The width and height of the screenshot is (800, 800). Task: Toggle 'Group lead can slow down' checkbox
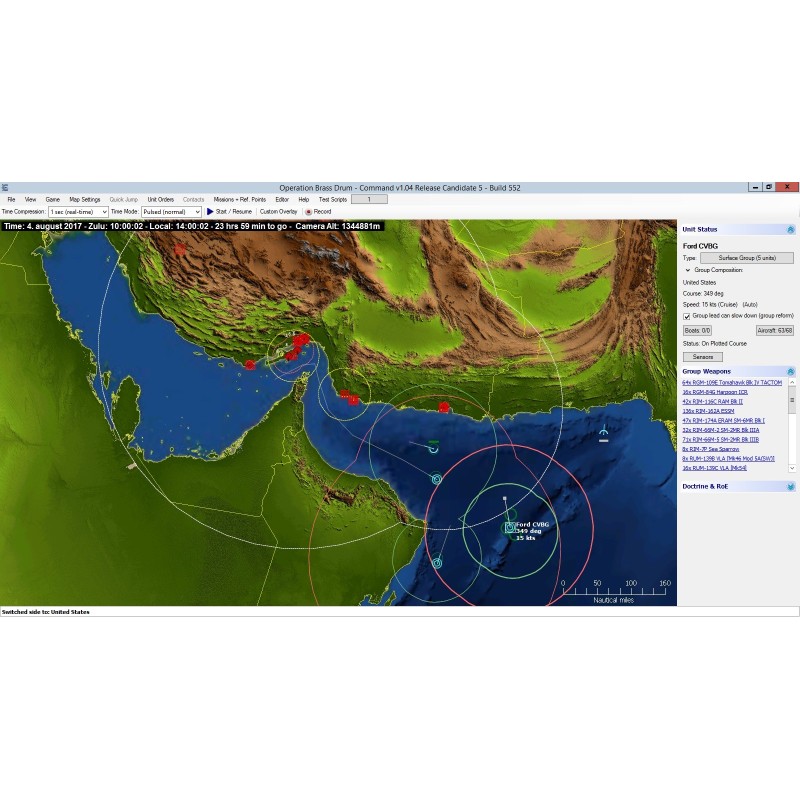click(686, 316)
